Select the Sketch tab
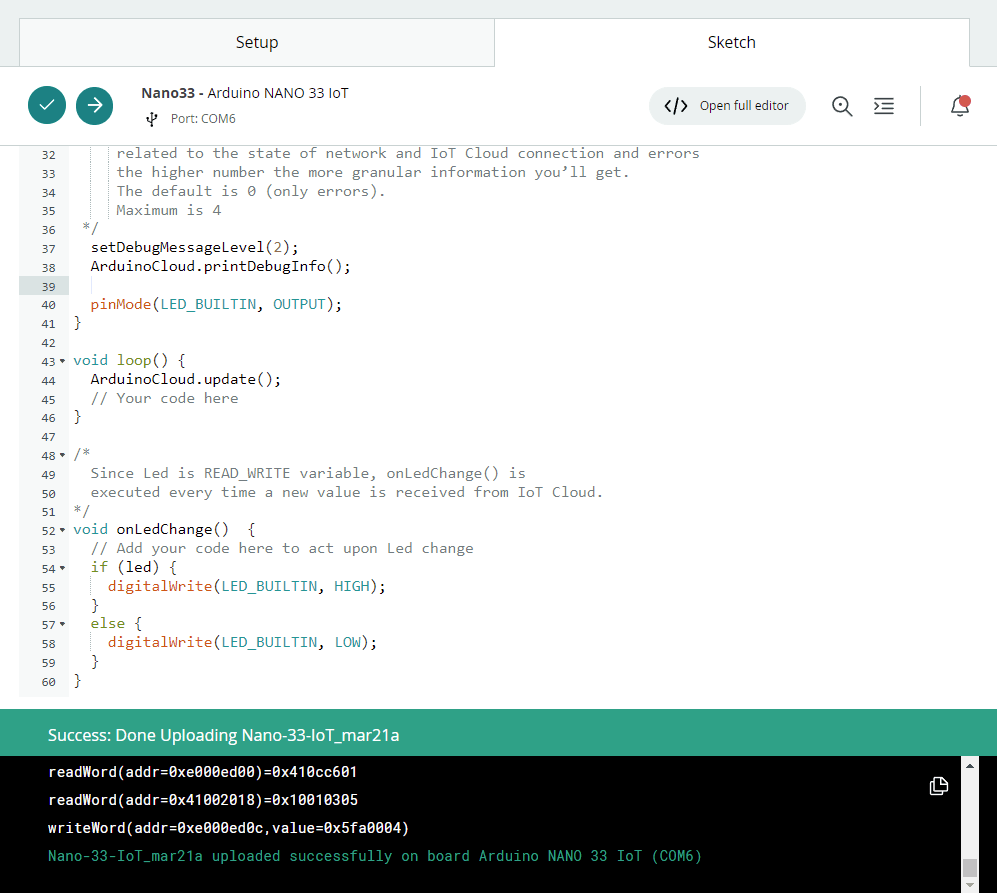 click(732, 43)
